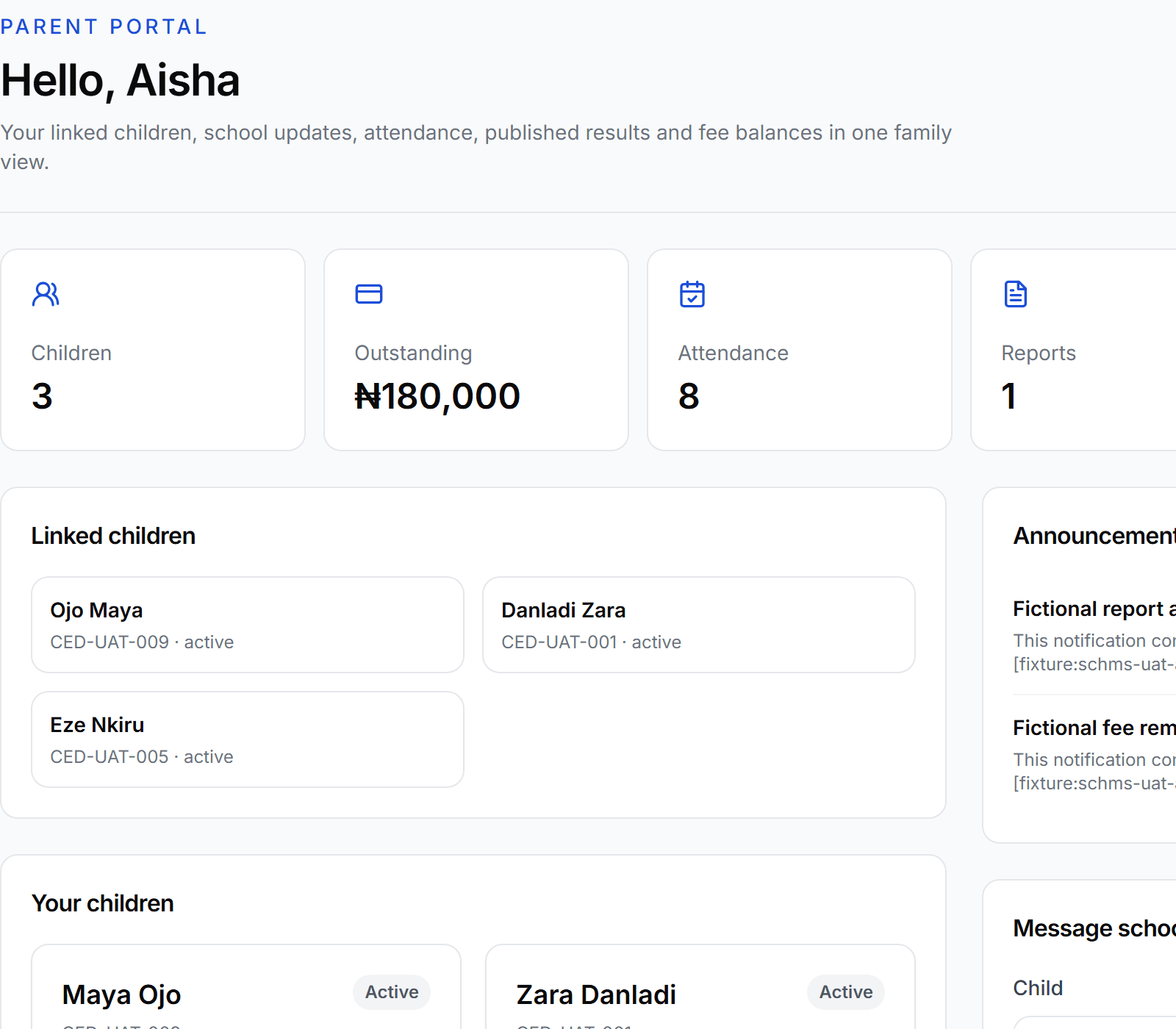Click the Child field label
This screenshot has width=1176, height=1029.
(1038, 988)
